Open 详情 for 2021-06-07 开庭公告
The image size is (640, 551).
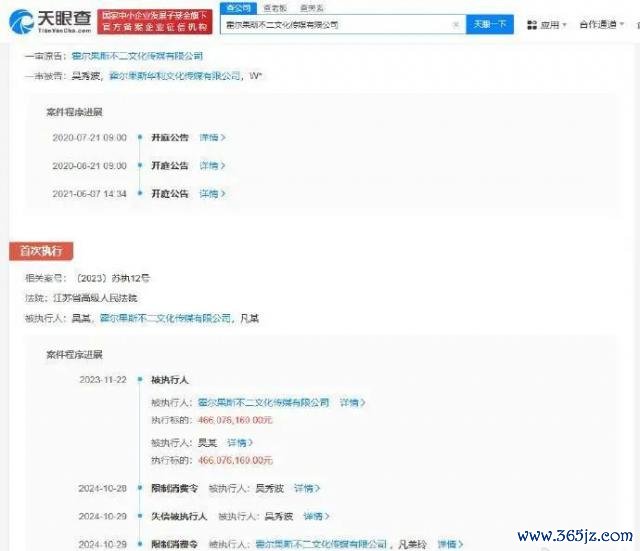212,193
